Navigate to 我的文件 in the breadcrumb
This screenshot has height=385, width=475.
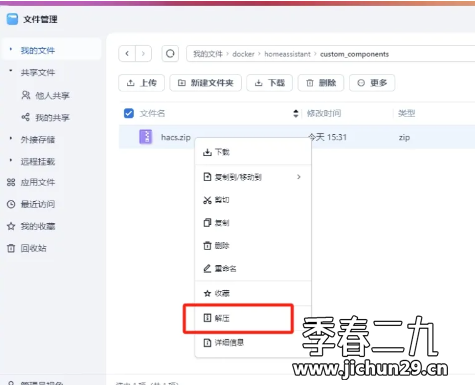208,54
